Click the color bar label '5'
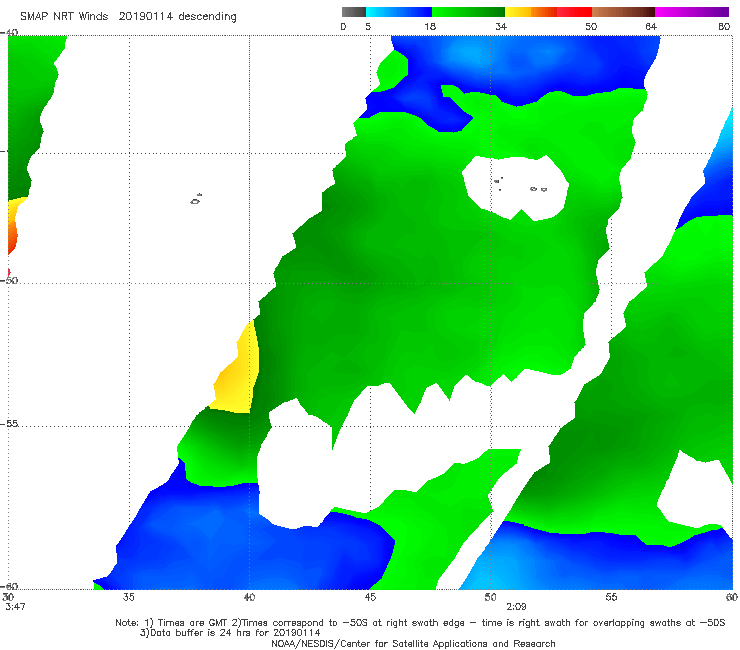The image size is (740, 650). 368,26
